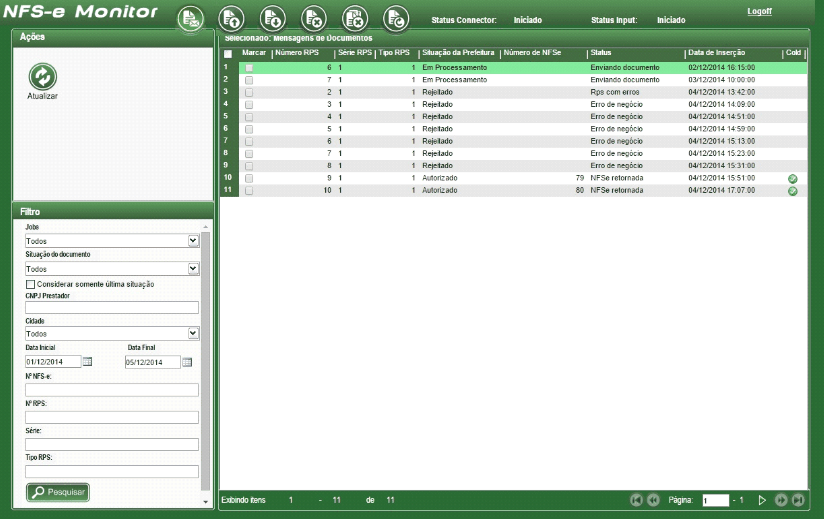Sort by Tipo RPS column header
824x519 pixels.
coord(394,53)
